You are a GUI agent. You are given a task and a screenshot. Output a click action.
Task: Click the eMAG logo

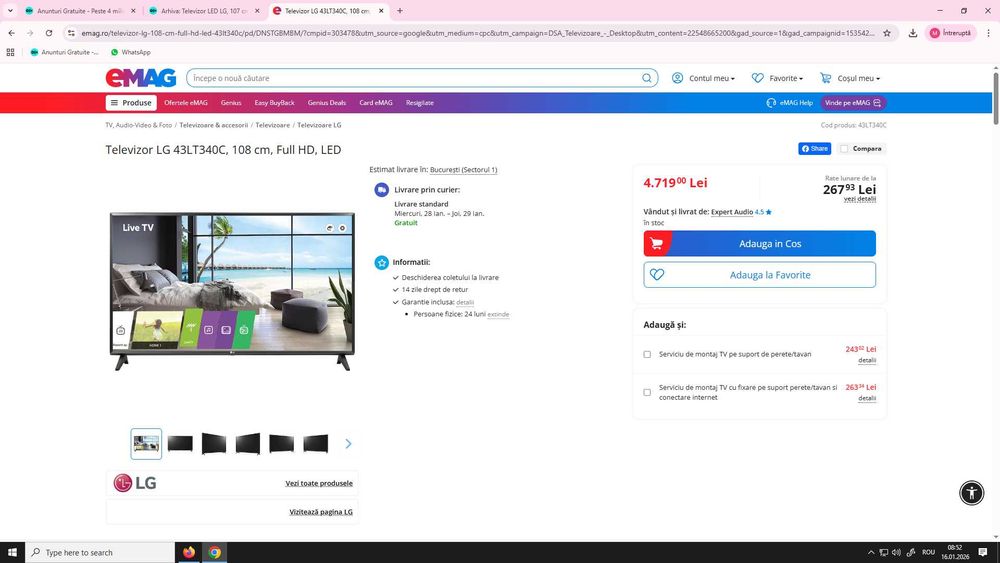(141, 78)
